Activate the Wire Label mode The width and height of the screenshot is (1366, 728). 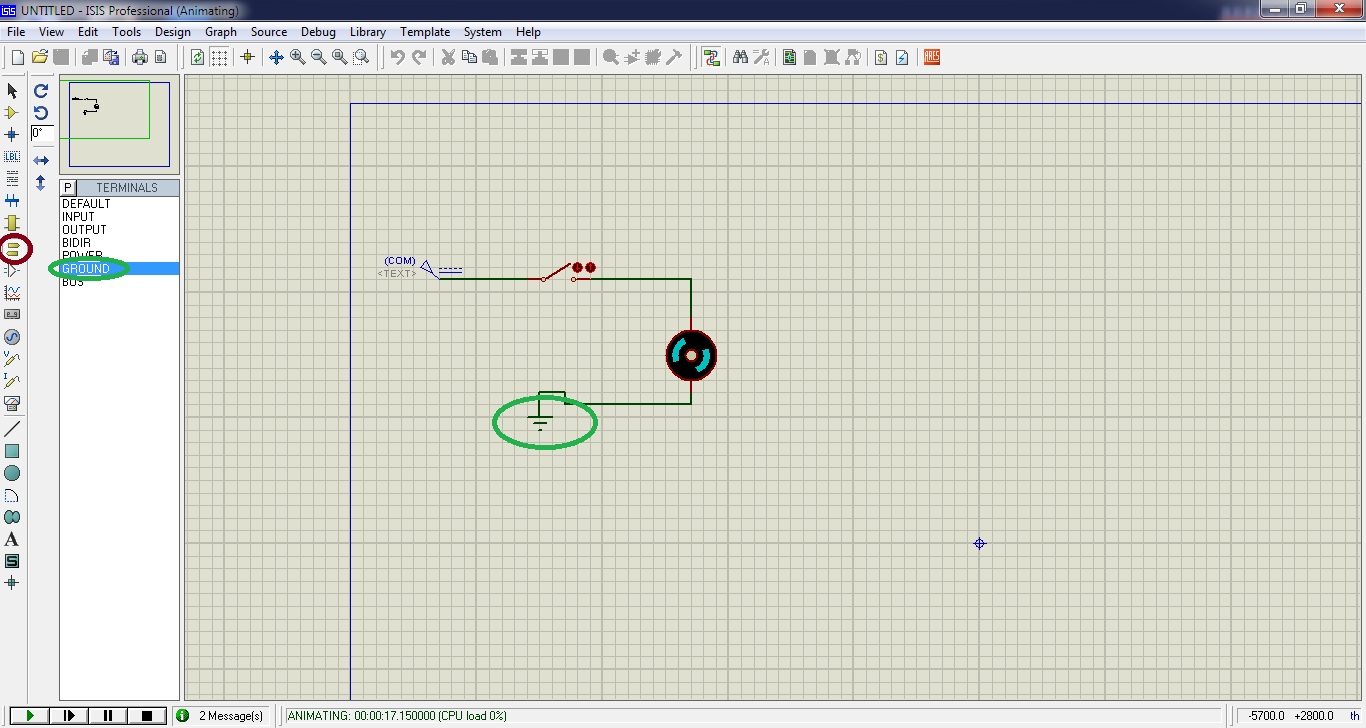click(x=13, y=156)
